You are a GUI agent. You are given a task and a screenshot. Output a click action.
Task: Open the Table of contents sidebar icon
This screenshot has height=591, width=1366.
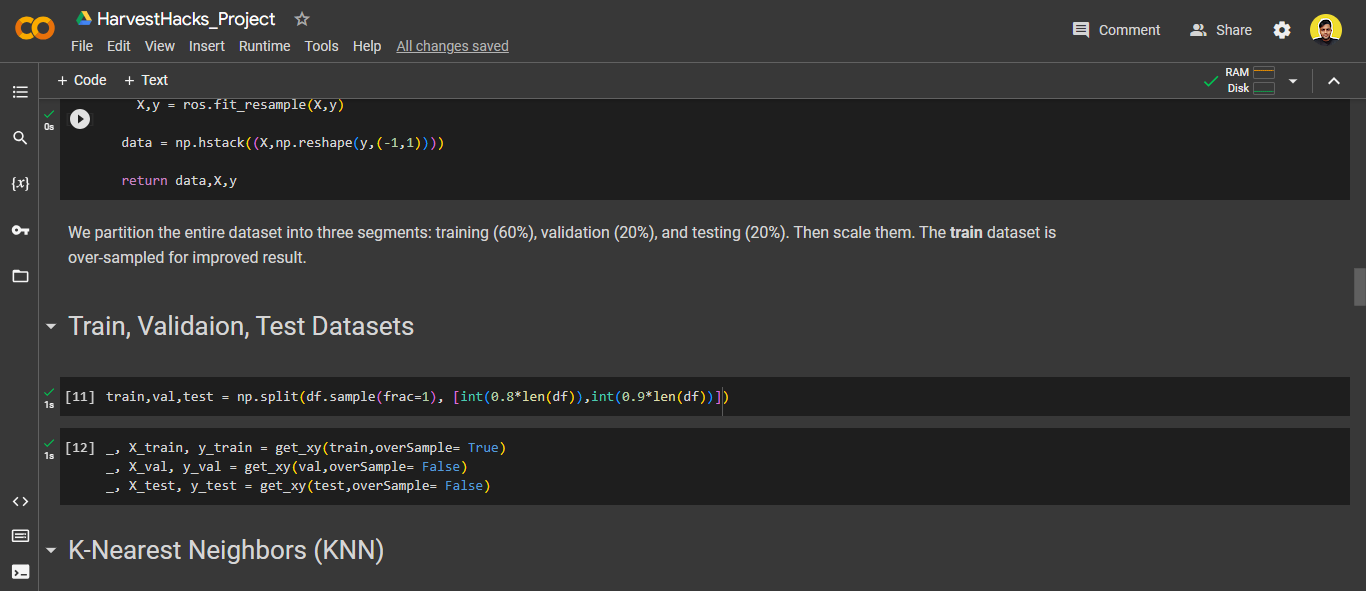coord(20,92)
